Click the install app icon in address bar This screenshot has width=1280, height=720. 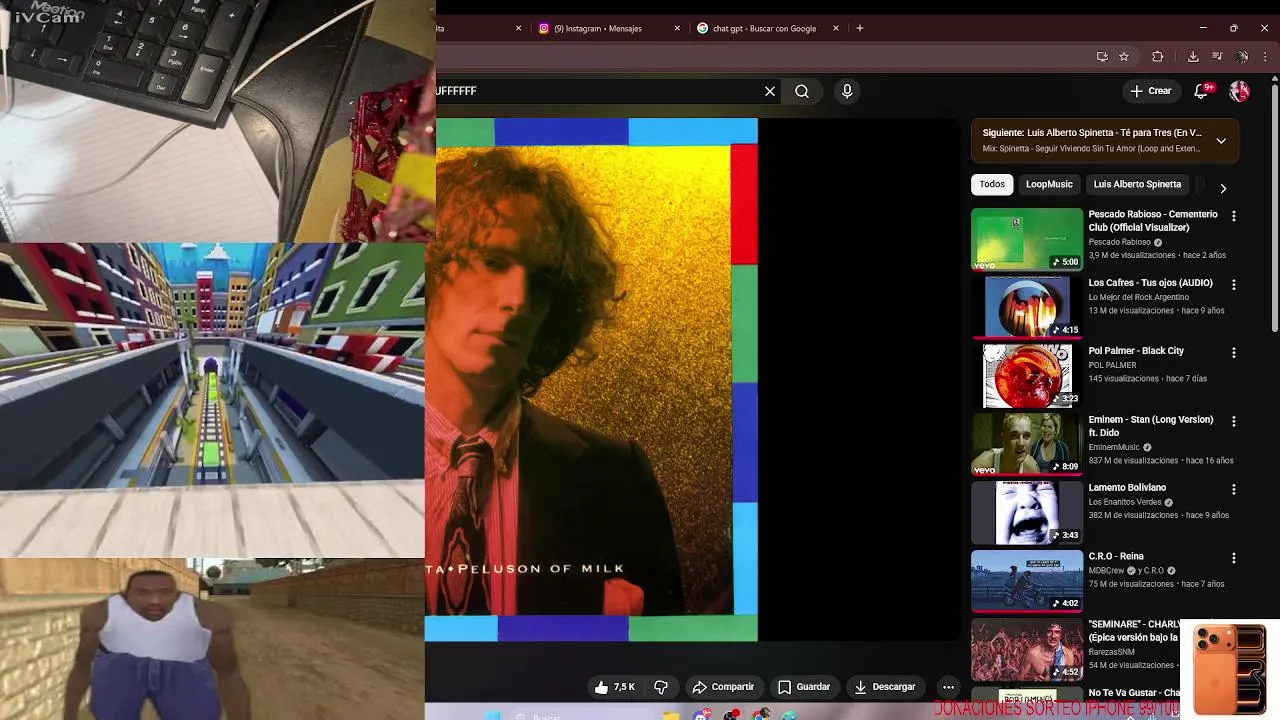coord(1102,57)
